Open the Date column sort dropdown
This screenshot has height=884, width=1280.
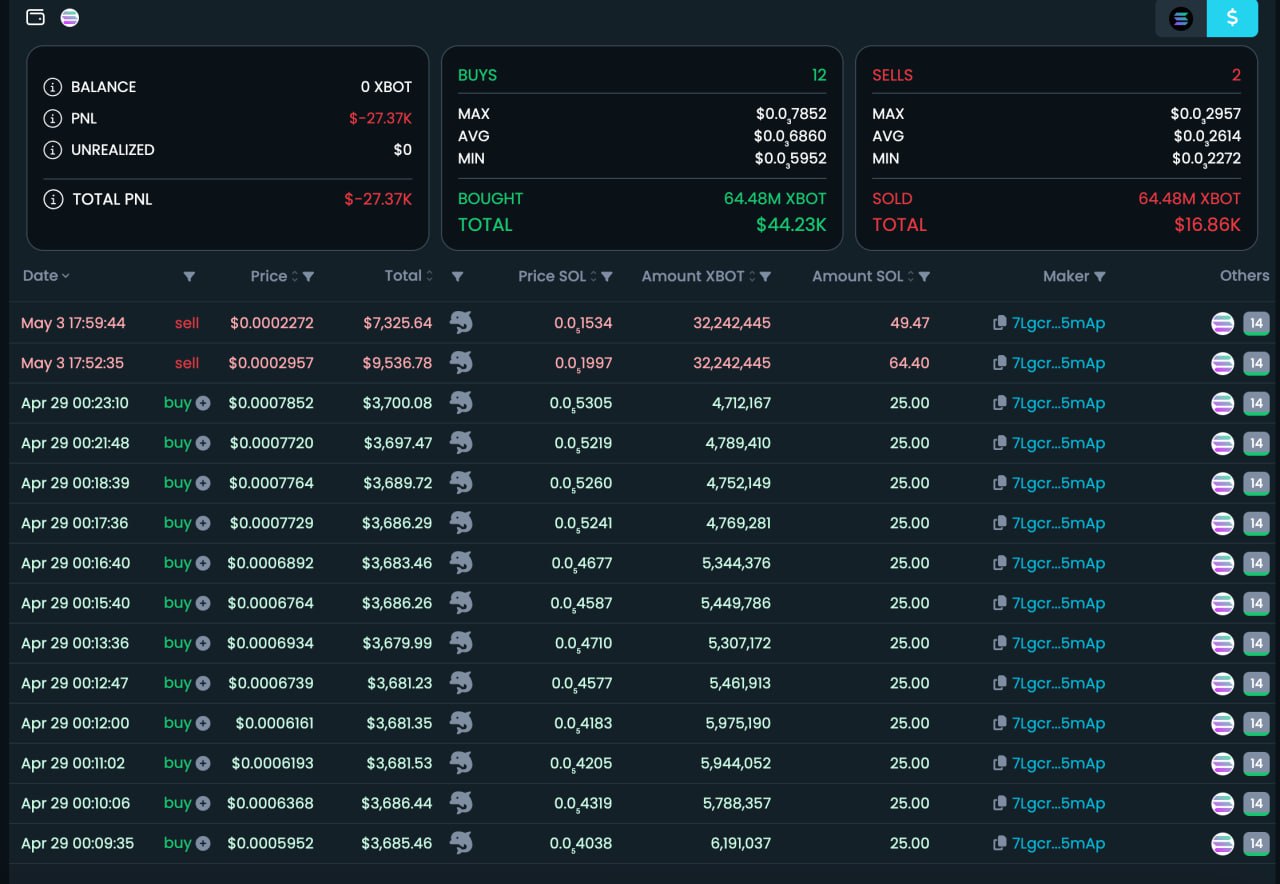coord(46,276)
